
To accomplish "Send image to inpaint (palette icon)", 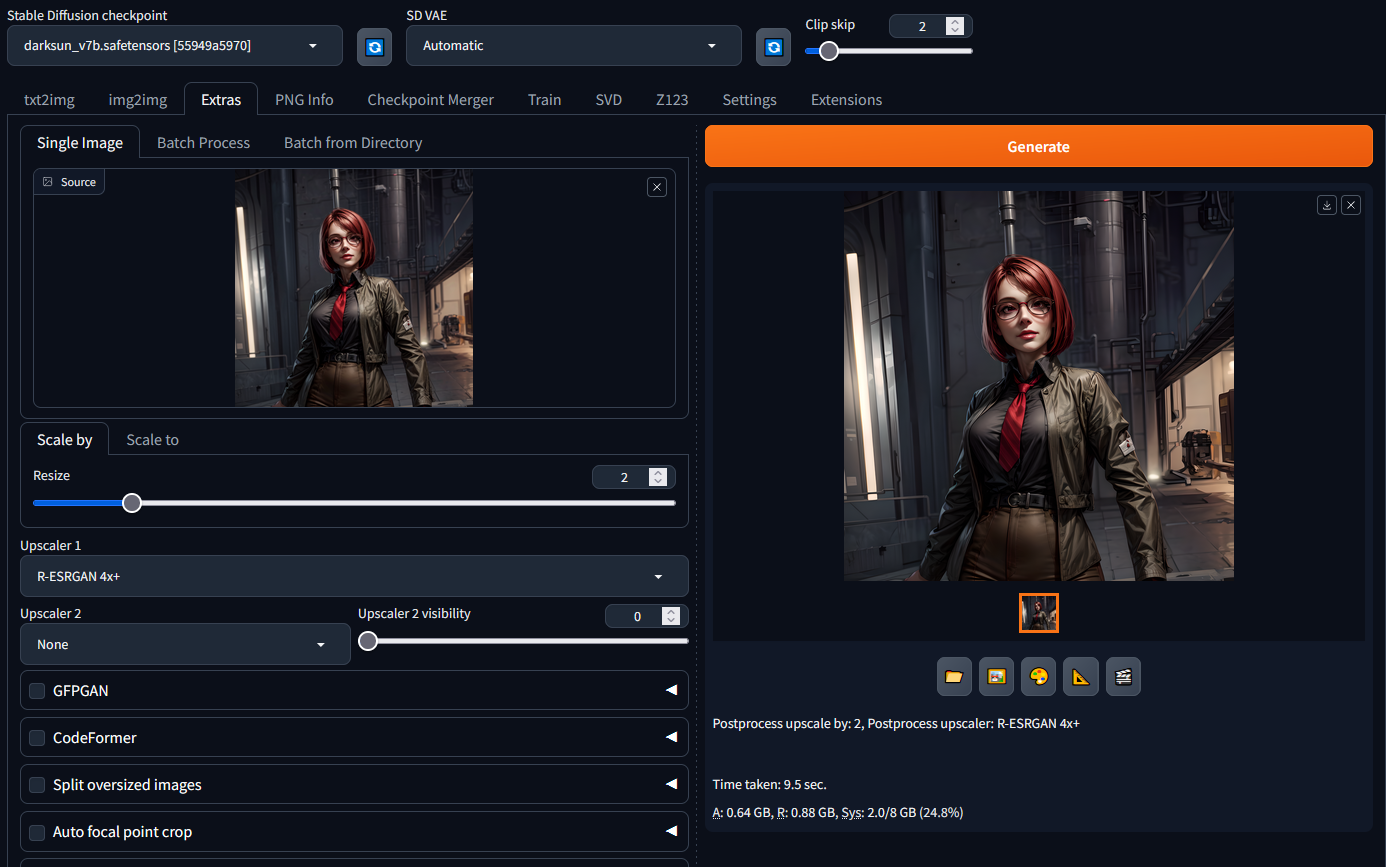I will [1039, 677].
